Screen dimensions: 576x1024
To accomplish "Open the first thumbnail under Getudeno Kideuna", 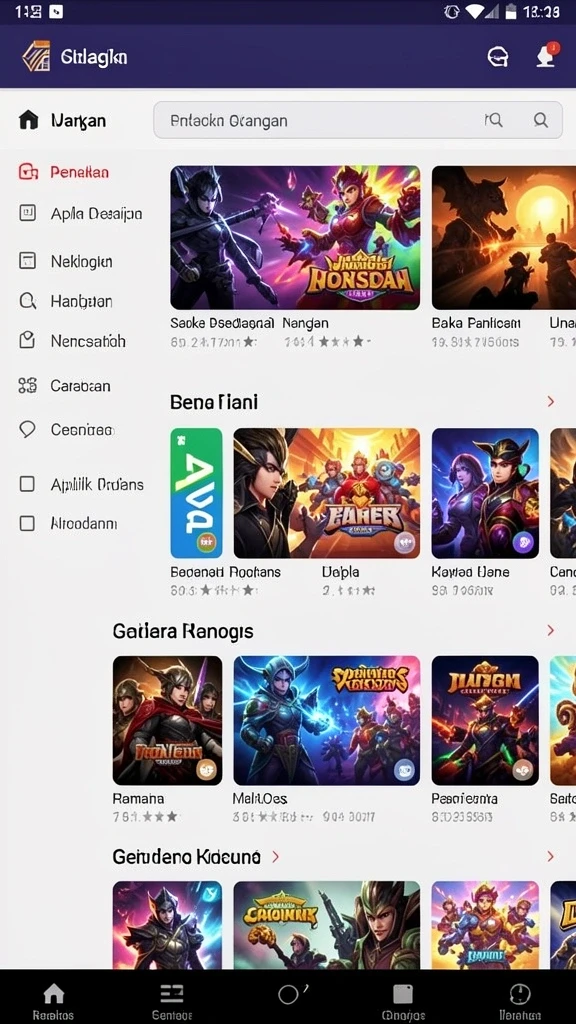I will coord(167,925).
